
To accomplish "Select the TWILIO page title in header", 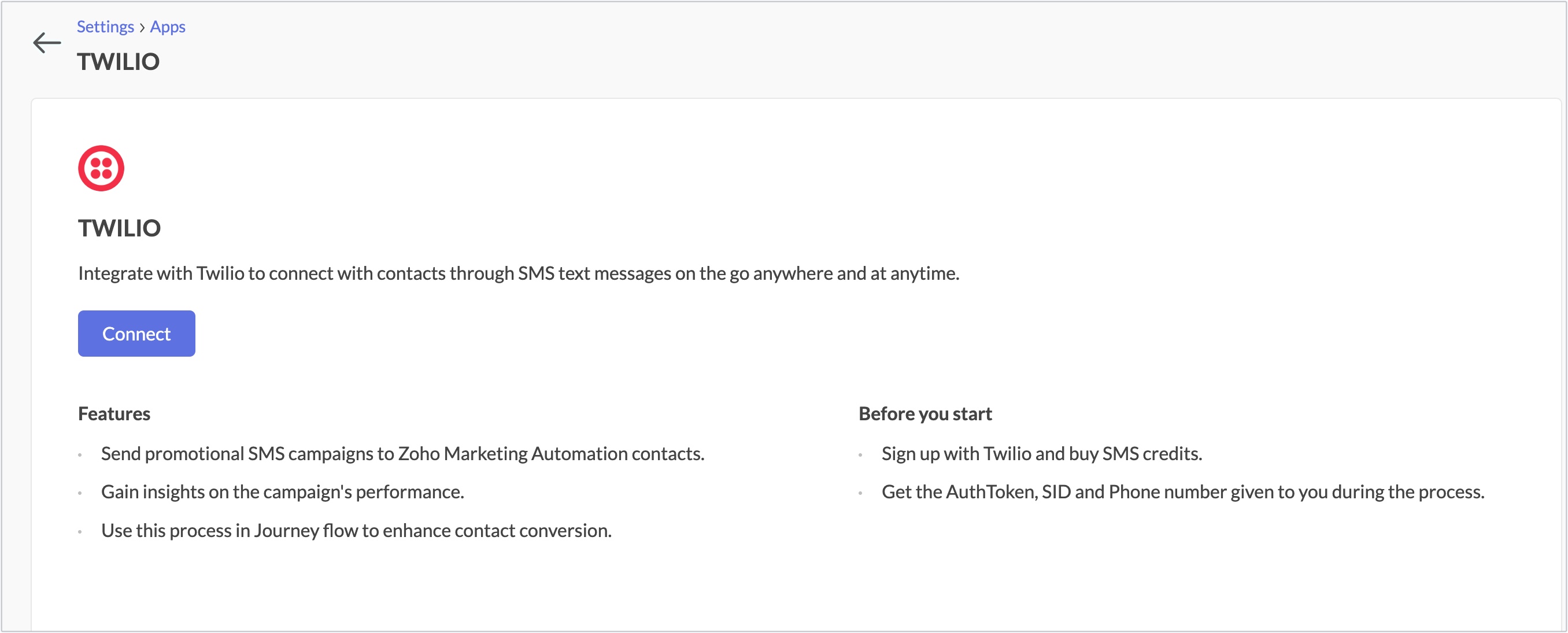I will [x=118, y=61].
